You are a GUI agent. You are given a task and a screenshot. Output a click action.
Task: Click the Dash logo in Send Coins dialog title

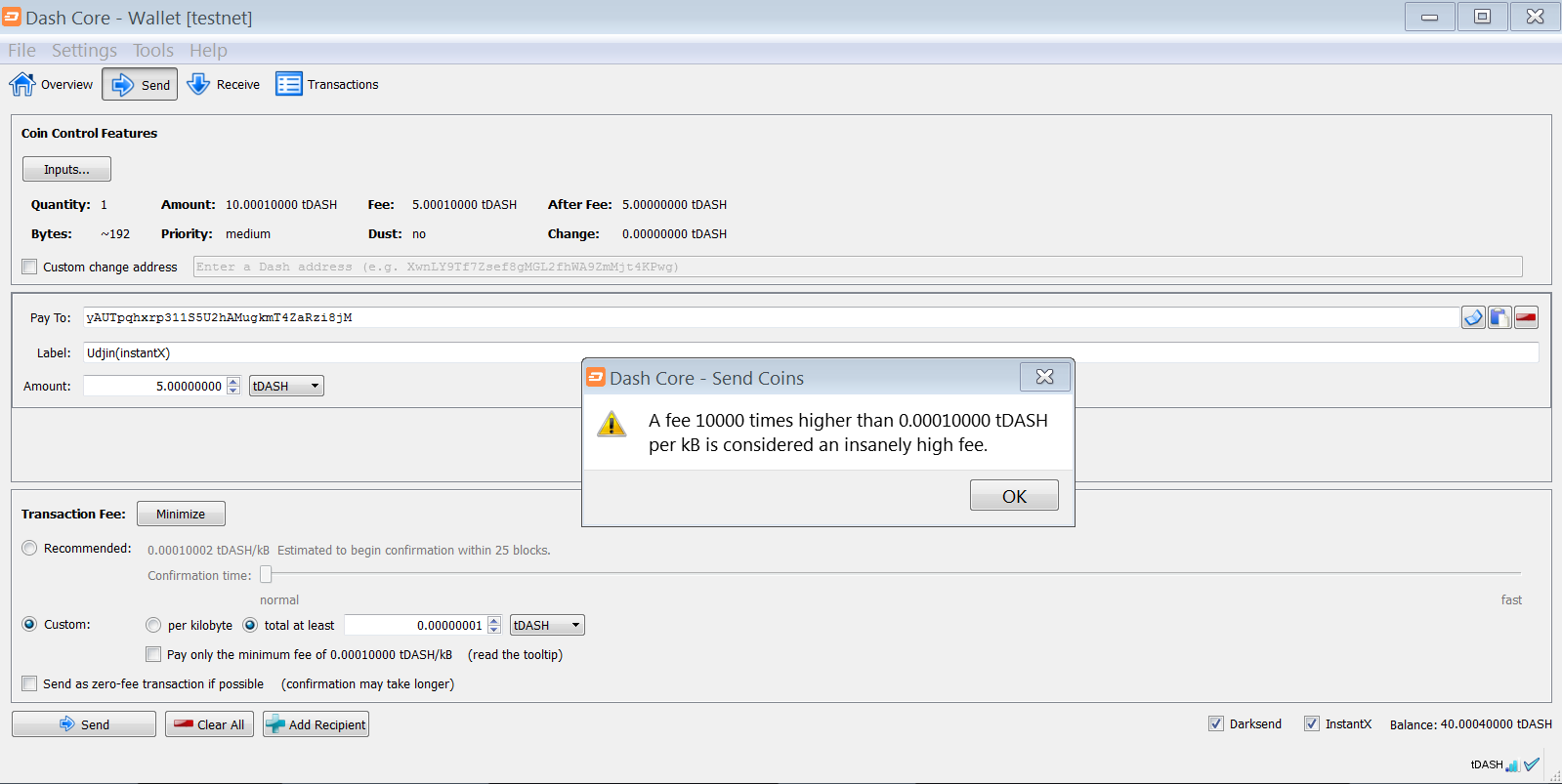tap(596, 377)
